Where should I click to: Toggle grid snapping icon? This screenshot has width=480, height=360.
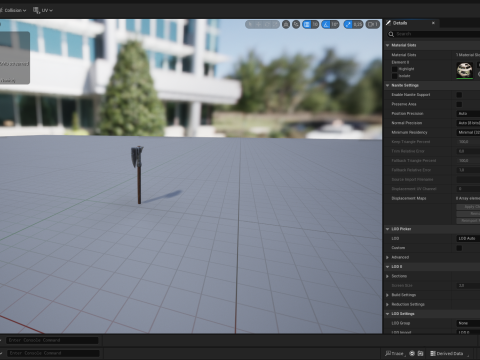(x=307, y=24)
